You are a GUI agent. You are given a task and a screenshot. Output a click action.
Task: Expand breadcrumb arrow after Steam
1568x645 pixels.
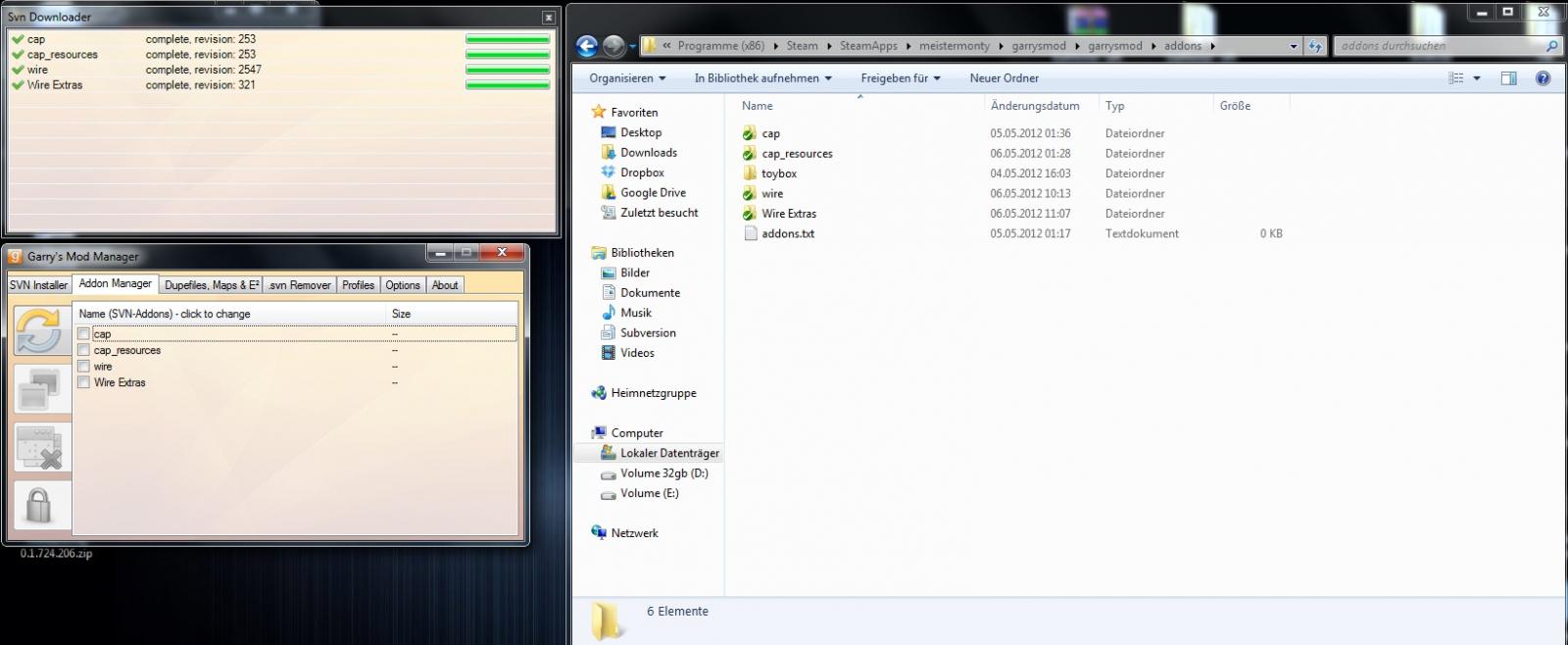pos(829,46)
